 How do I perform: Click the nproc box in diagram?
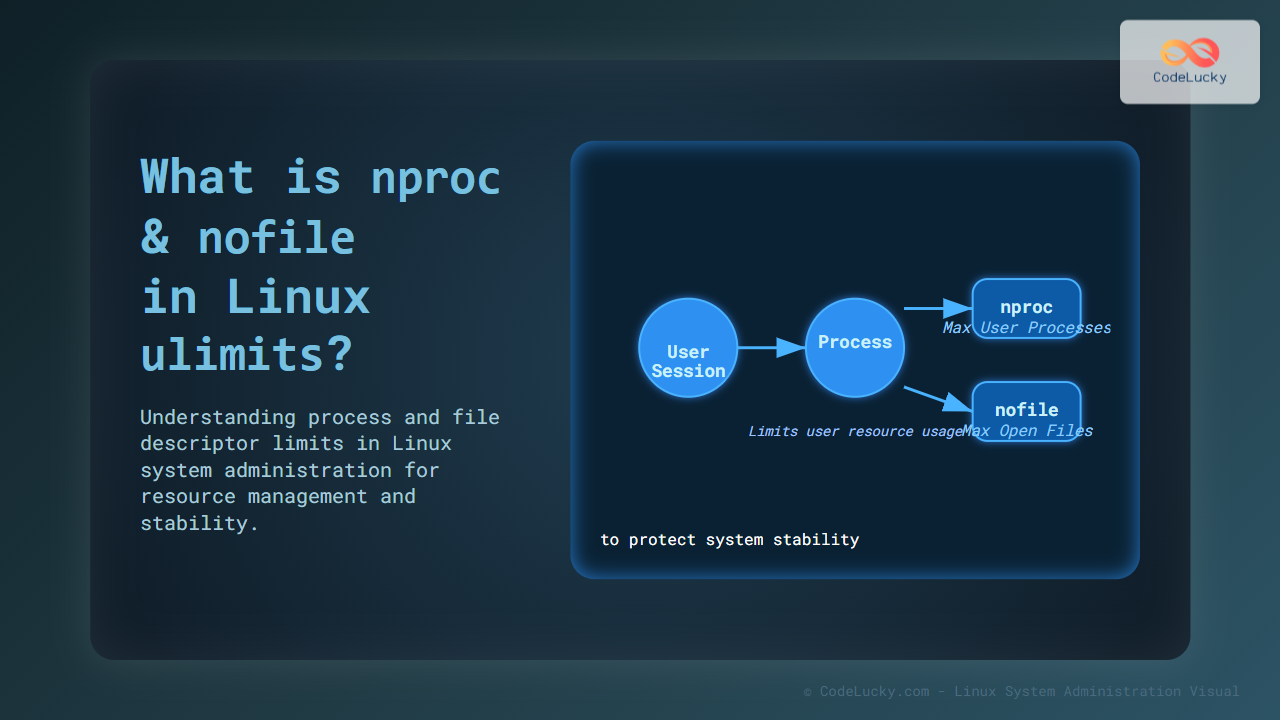click(x=1026, y=299)
